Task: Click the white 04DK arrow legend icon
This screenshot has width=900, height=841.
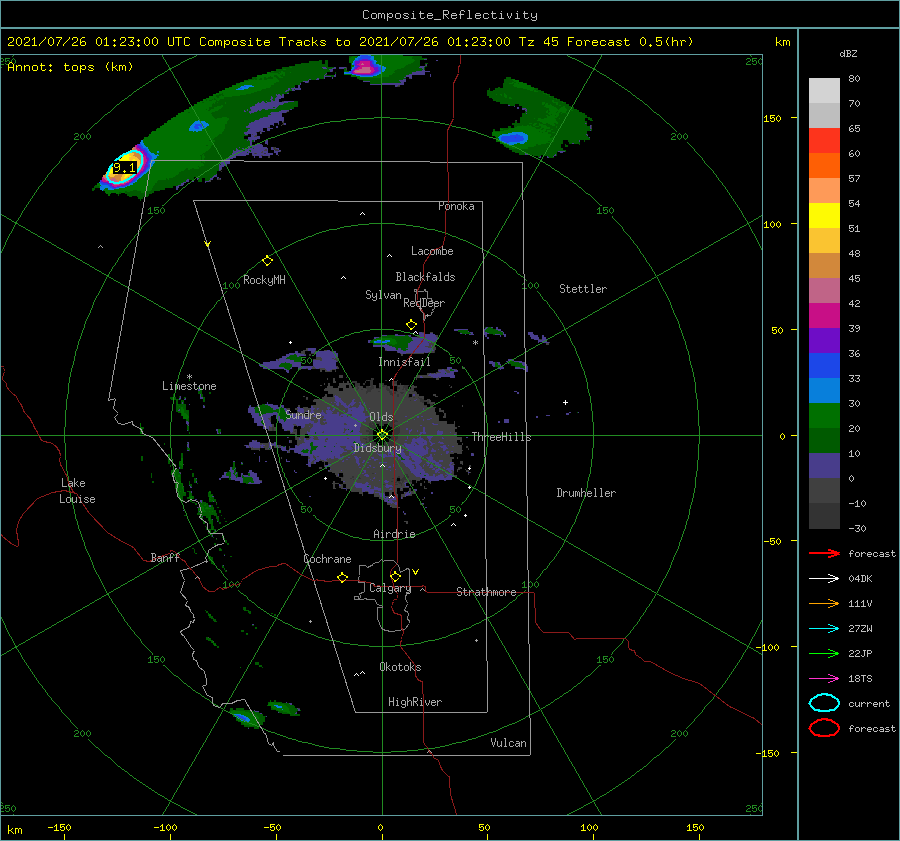Action: pyautogui.click(x=824, y=578)
